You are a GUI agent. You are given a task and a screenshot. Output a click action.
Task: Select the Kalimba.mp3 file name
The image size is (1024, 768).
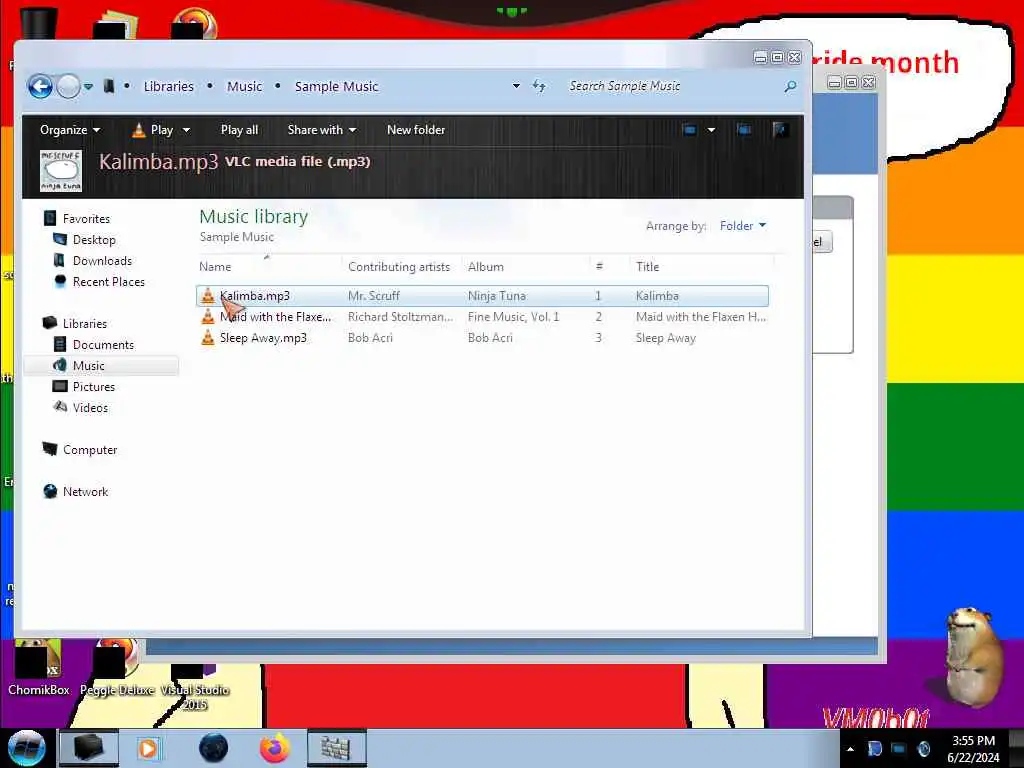pos(255,296)
